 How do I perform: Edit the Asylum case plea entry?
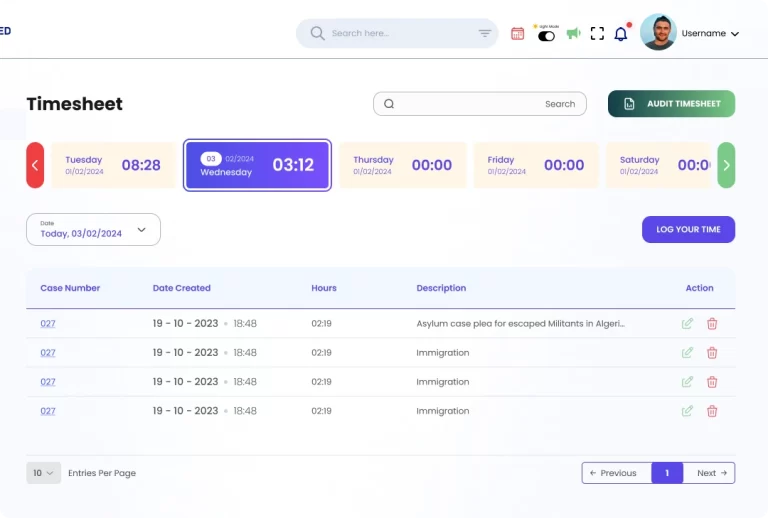(x=687, y=324)
